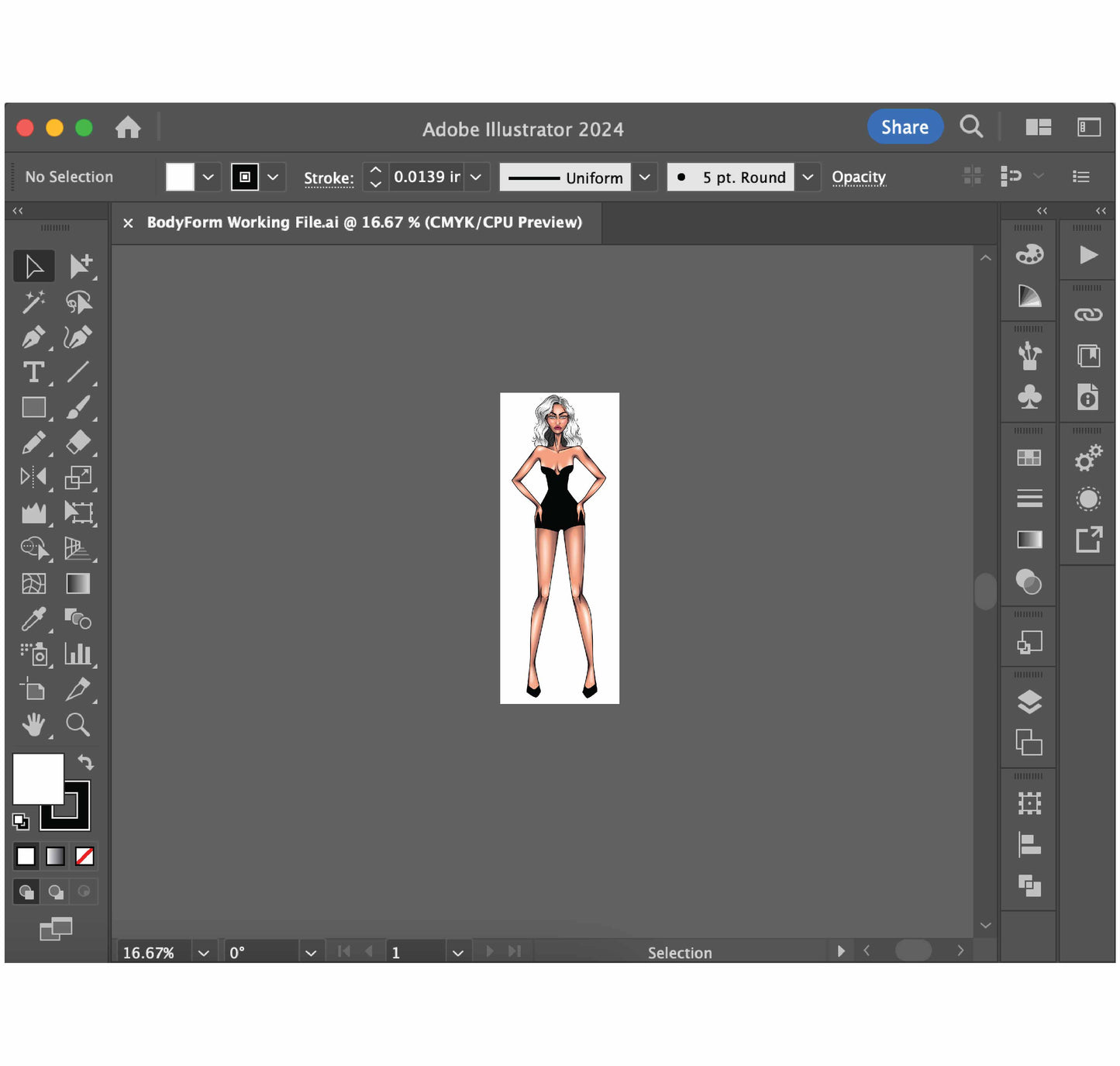
Task: Pick the Eyedropper tool
Action: click(33, 619)
